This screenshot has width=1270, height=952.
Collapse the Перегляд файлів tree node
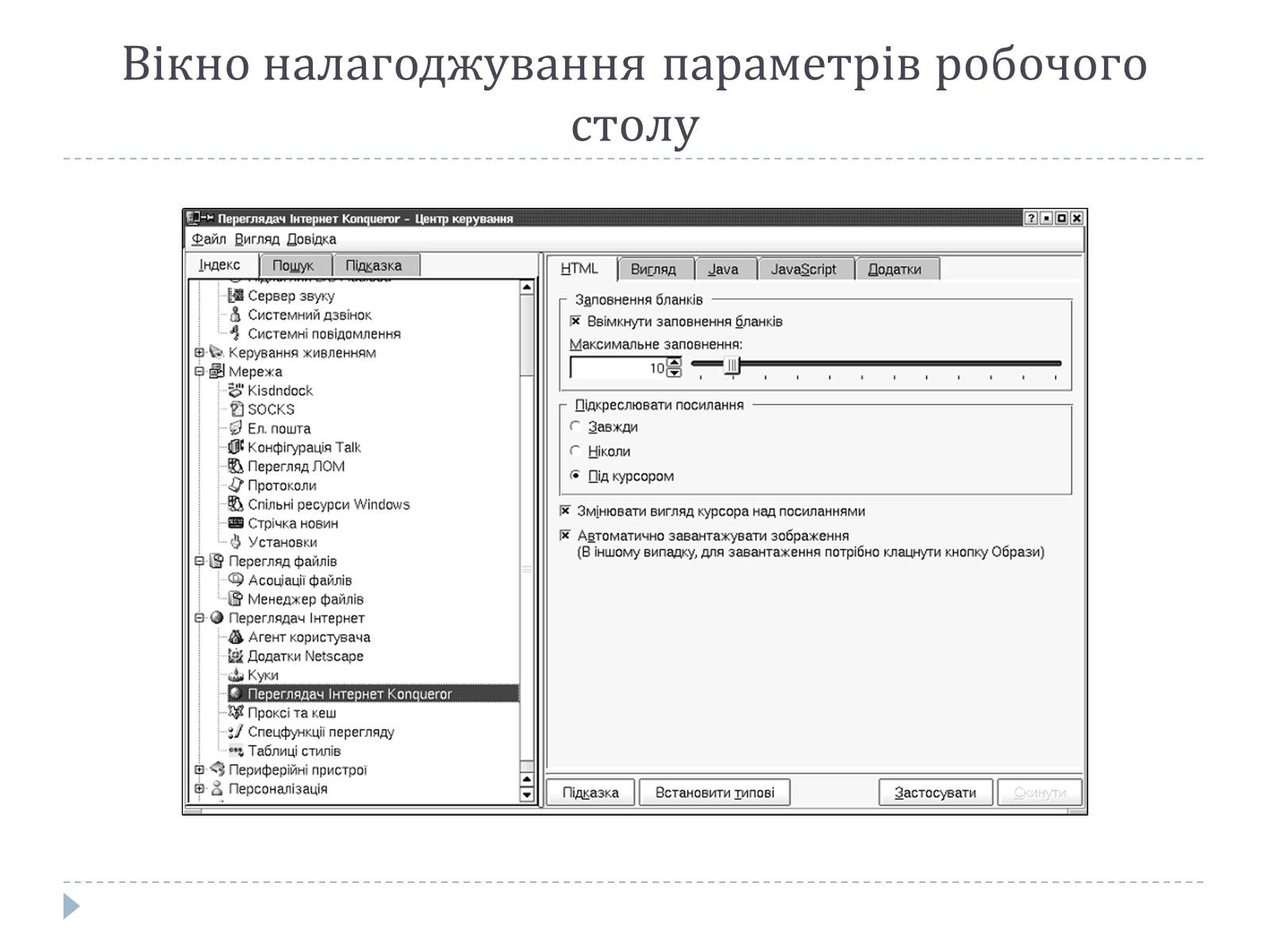click(x=199, y=561)
